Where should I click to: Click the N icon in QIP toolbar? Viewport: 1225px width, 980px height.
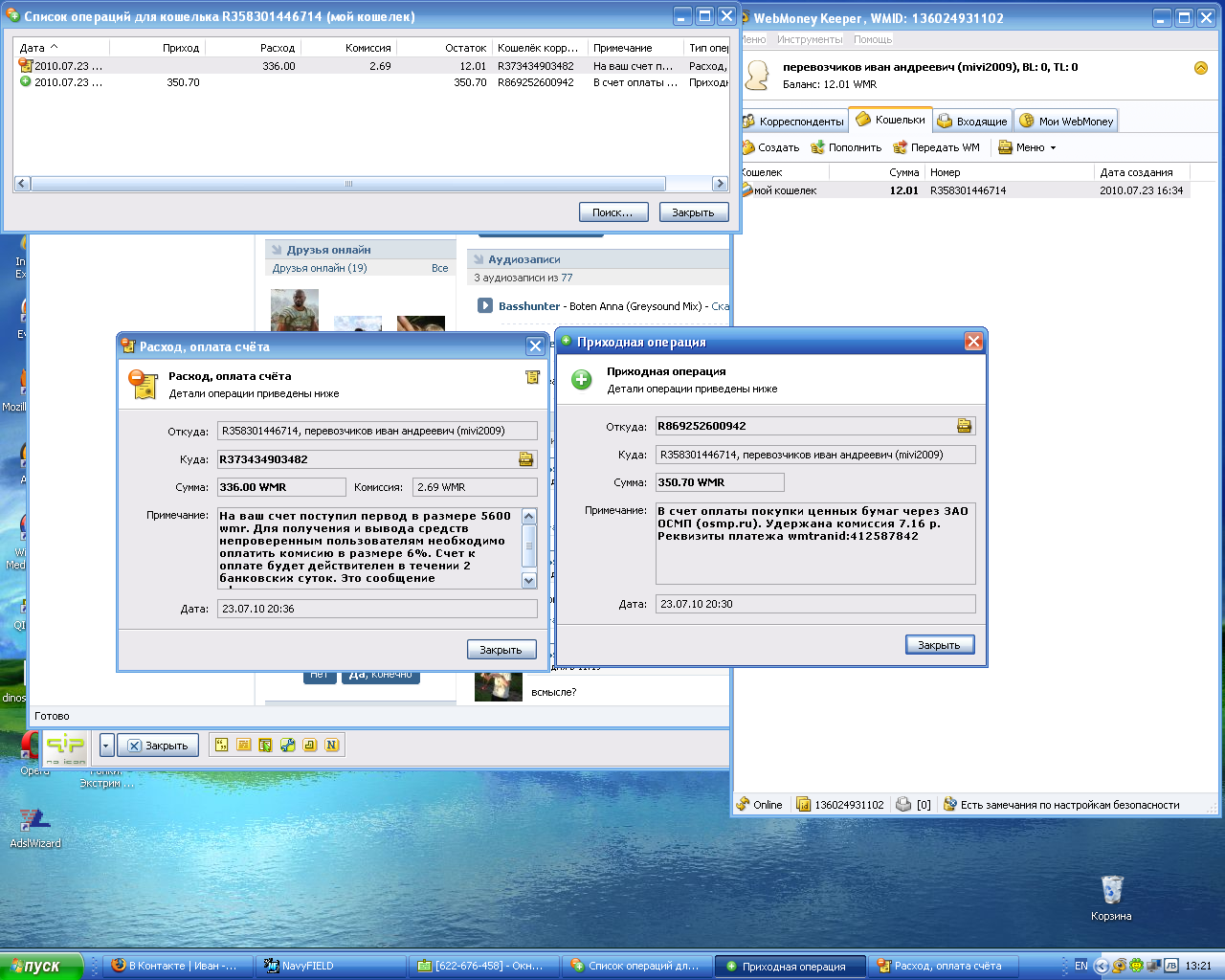pos(331,745)
